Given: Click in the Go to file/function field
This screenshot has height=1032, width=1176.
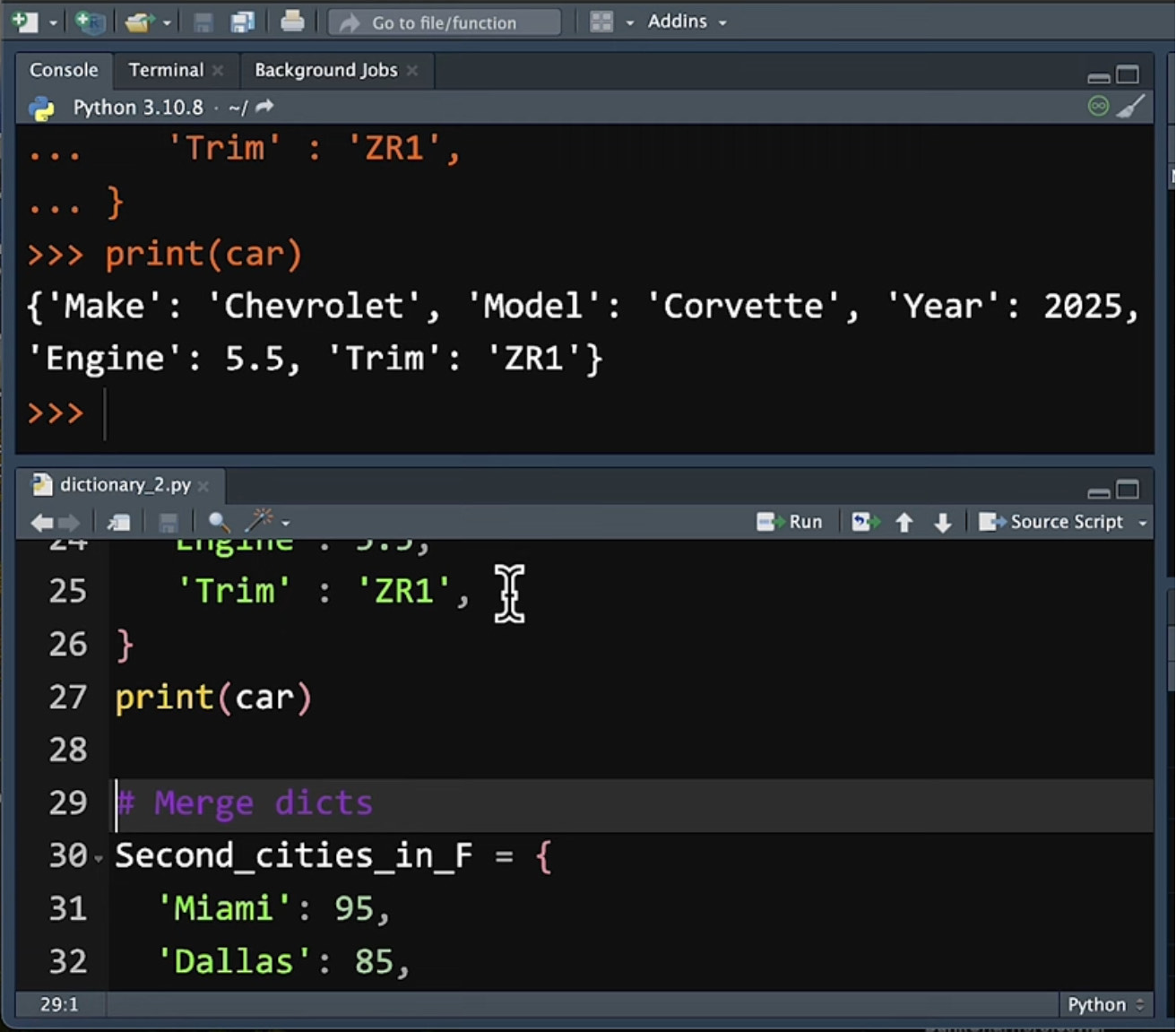Looking at the screenshot, I should [445, 22].
